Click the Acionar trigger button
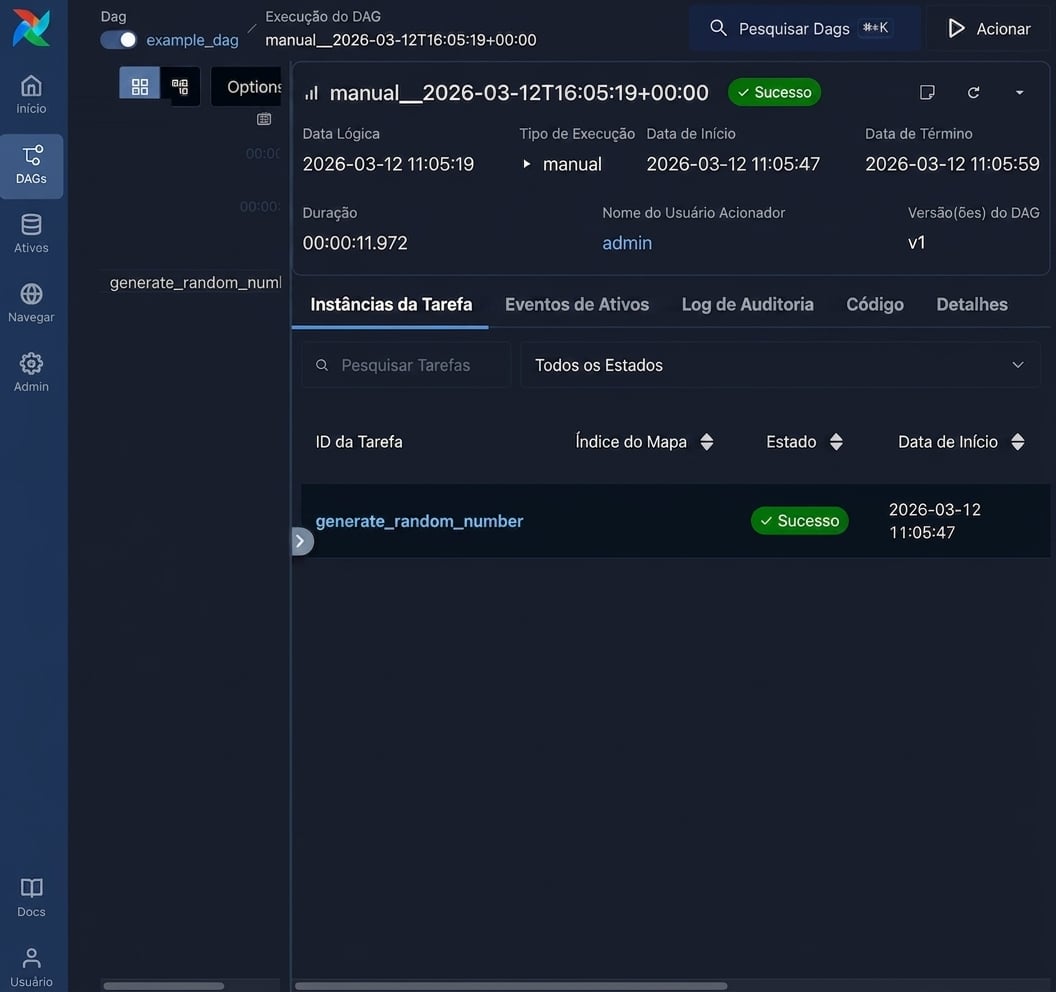This screenshot has height=992, width=1056. [989, 28]
